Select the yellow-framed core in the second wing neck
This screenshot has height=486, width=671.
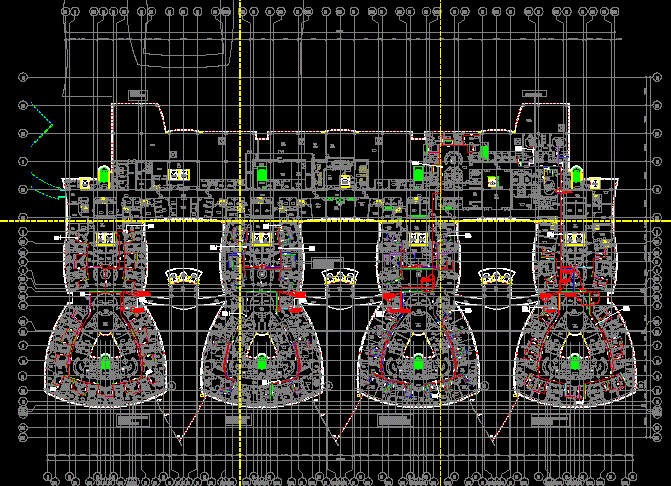point(261,239)
